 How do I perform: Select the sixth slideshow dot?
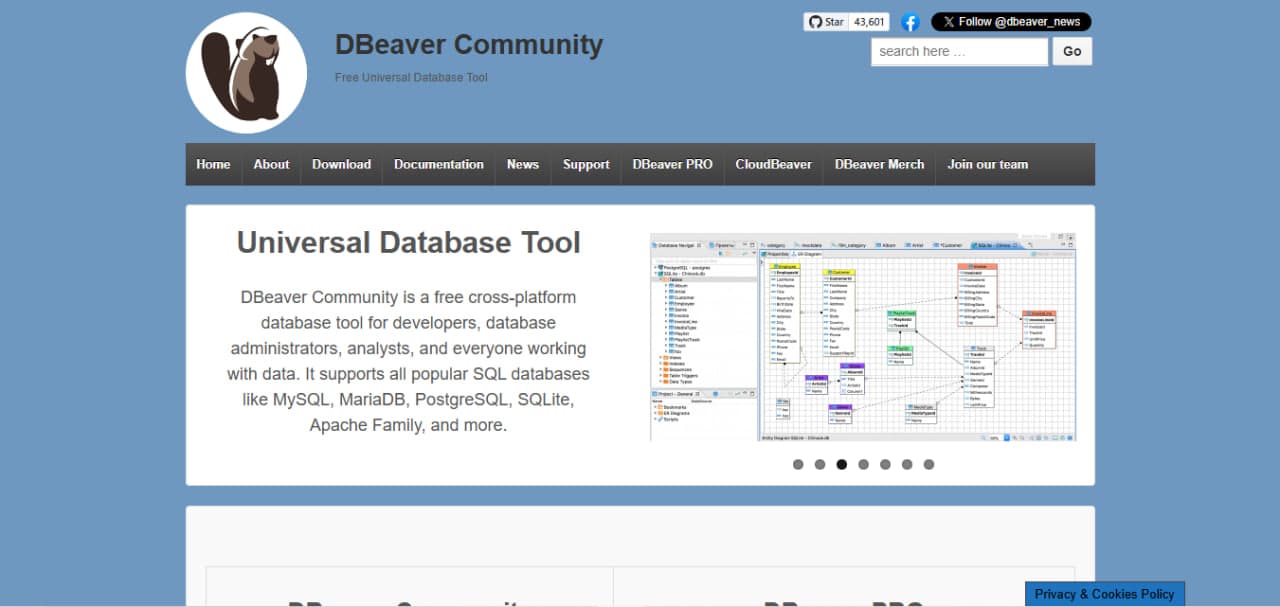[x=907, y=464]
